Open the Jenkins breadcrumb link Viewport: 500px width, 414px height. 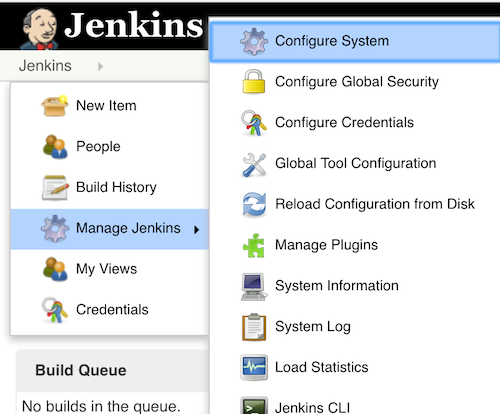pyautogui.click(x=45, y=65)
